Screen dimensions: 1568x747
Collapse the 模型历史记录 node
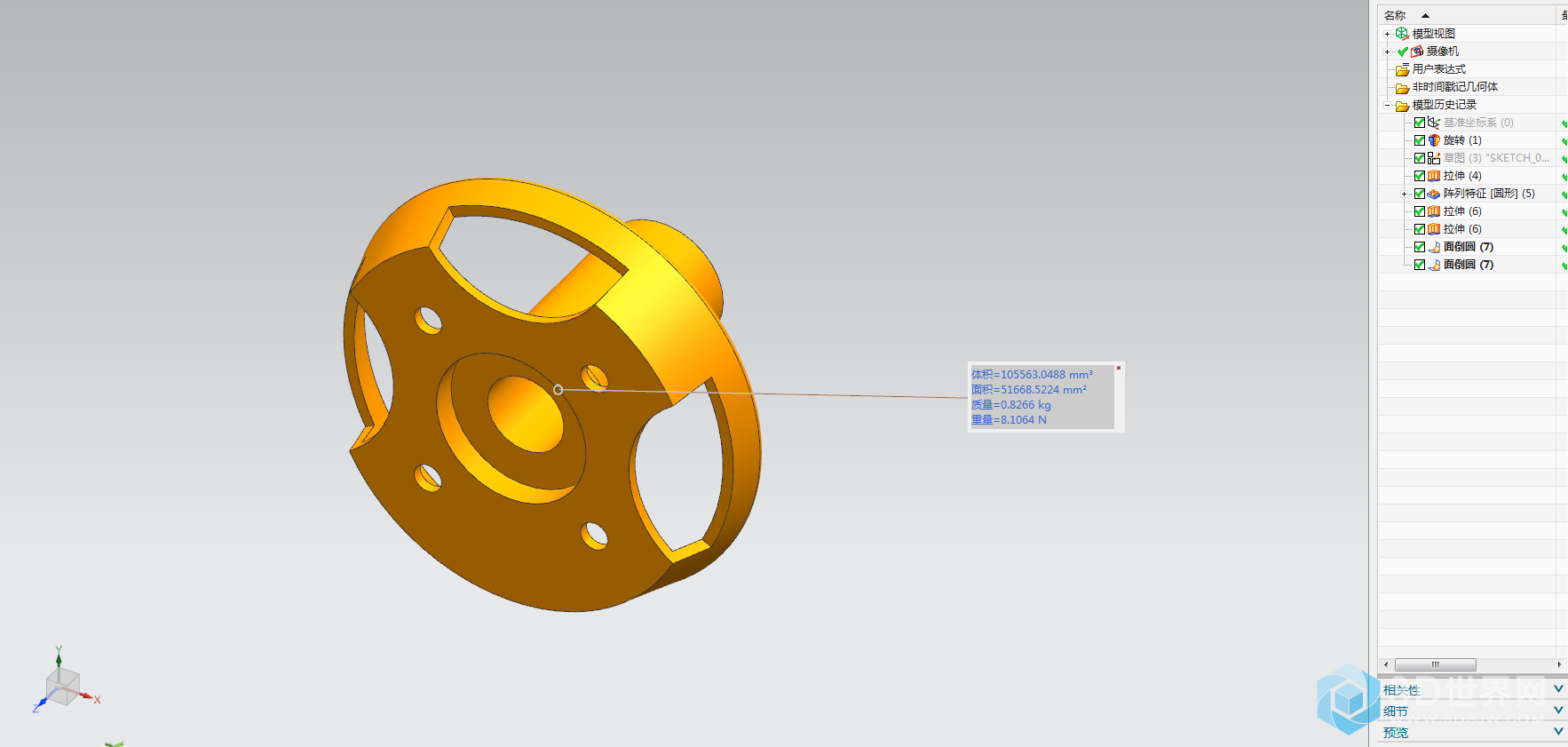pos(1387,105)
